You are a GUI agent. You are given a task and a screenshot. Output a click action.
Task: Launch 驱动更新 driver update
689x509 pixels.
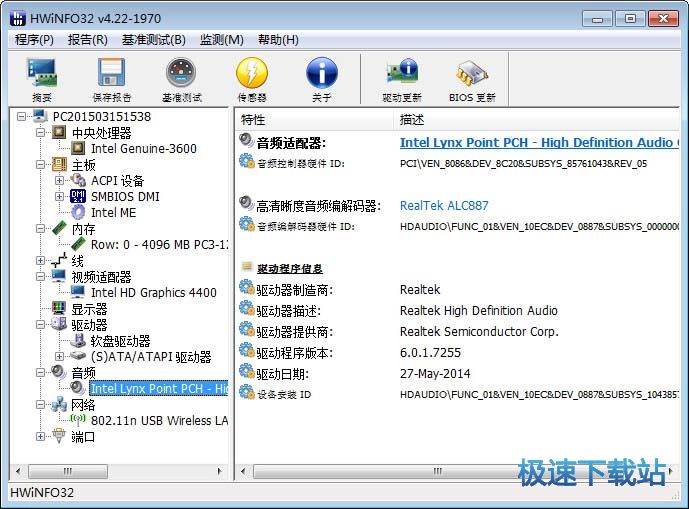(402, 79)
